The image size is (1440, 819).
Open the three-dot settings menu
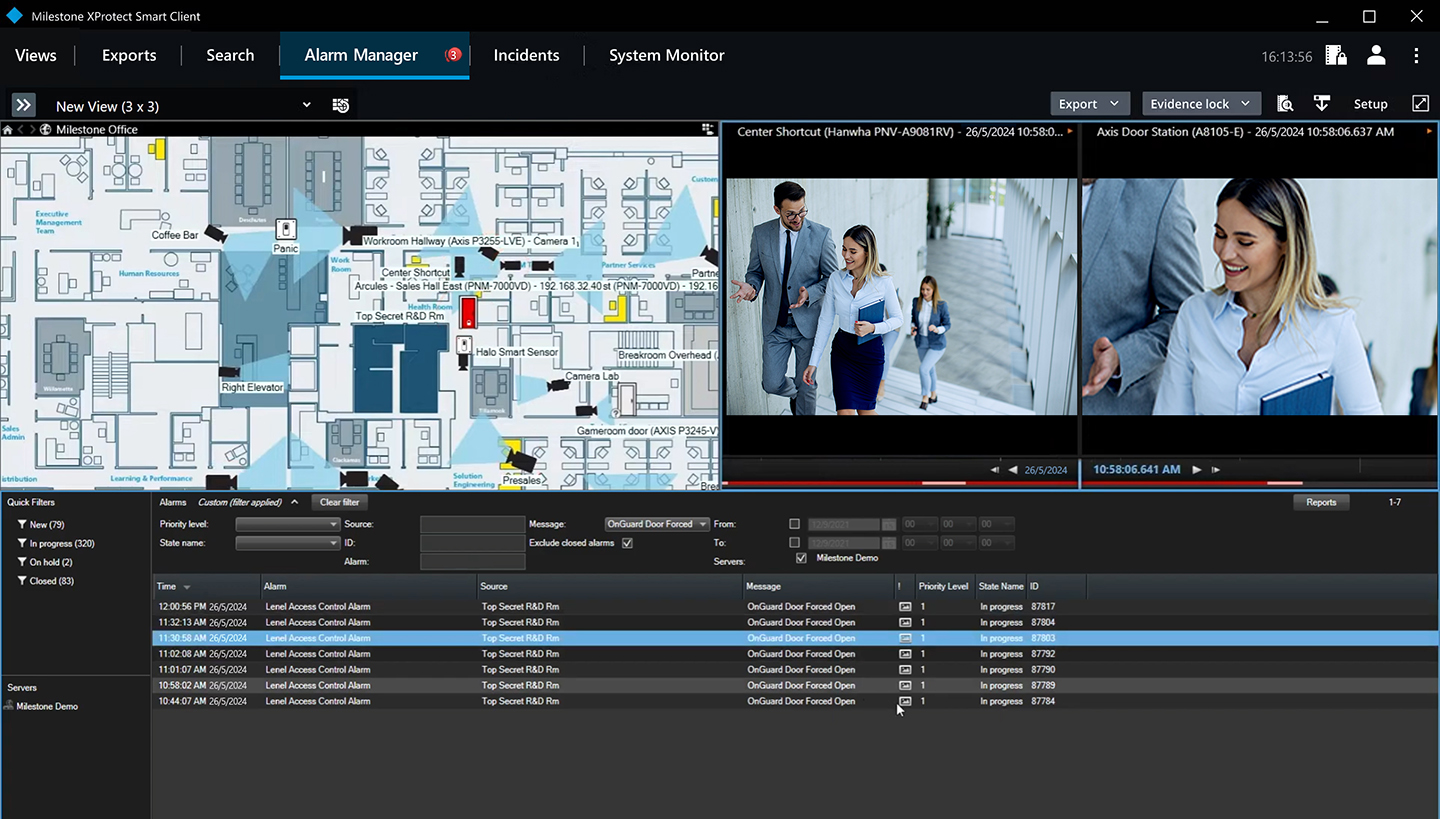click(1416, 56)
